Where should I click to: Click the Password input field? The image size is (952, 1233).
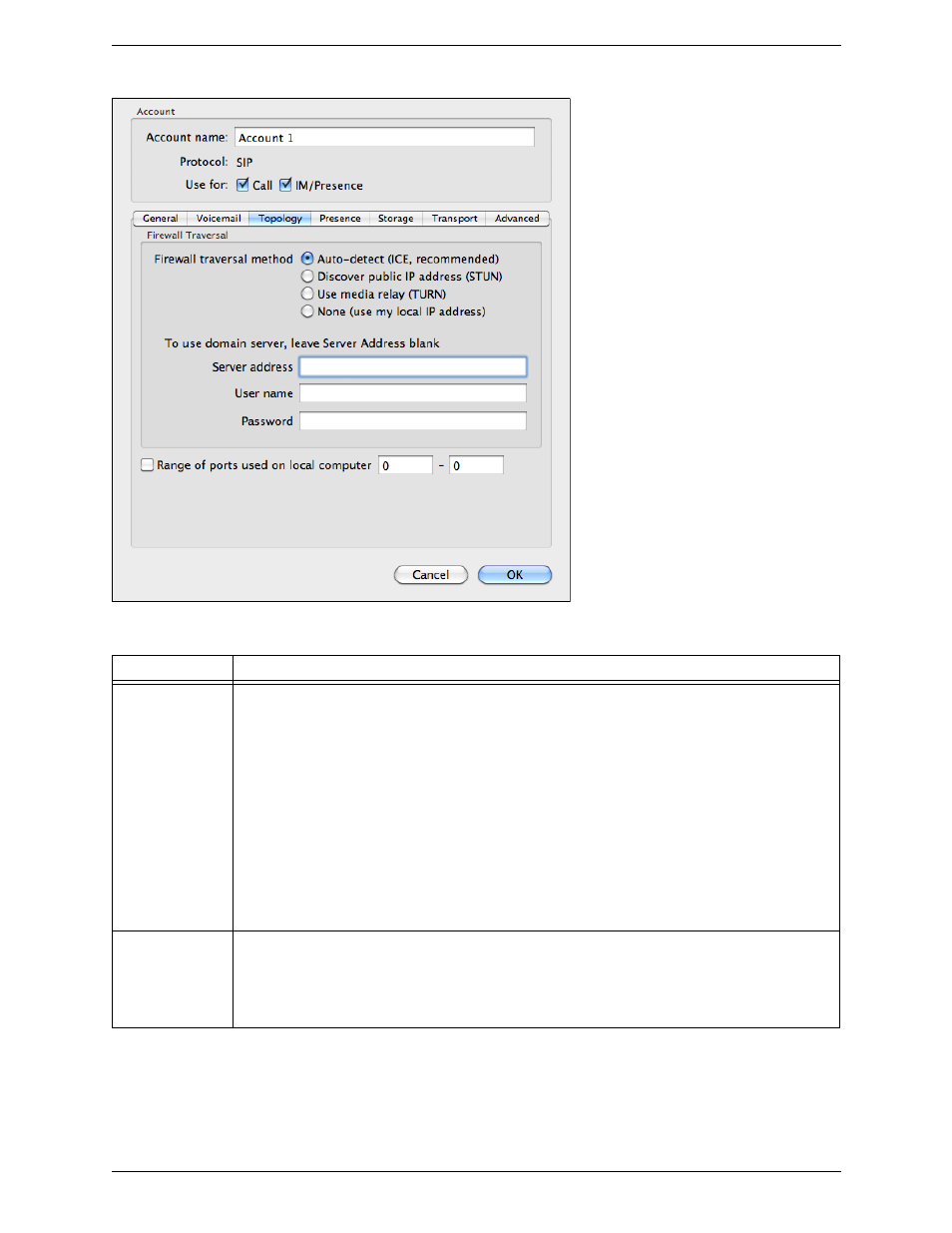tap(413, 421)
